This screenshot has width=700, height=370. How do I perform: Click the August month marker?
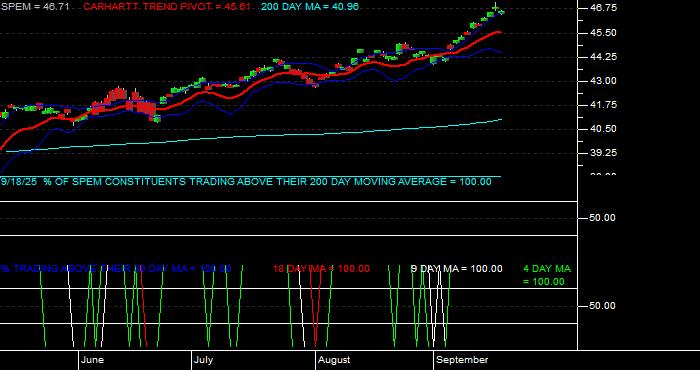coord(334,360)
